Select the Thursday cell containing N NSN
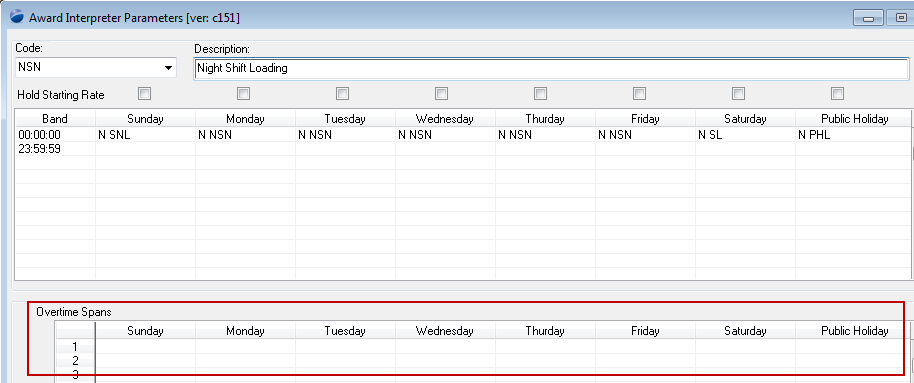This screenshot has height=383, width=914. pyautogui.click(x=545, y=135)
